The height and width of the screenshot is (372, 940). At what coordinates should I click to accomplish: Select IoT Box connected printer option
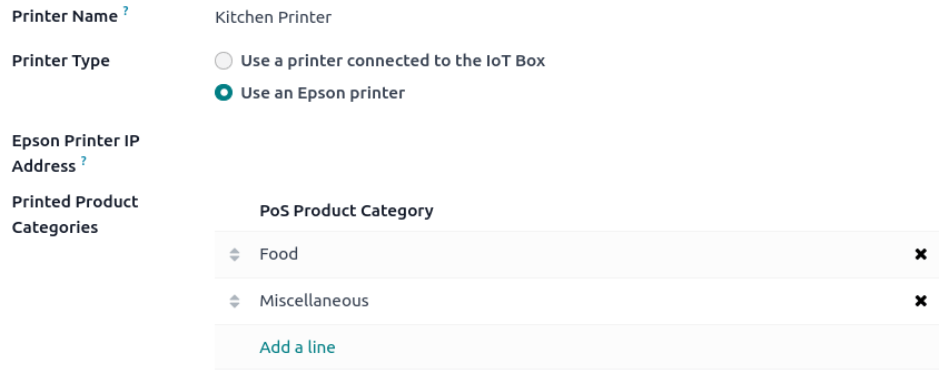click(x=224, y=61)
